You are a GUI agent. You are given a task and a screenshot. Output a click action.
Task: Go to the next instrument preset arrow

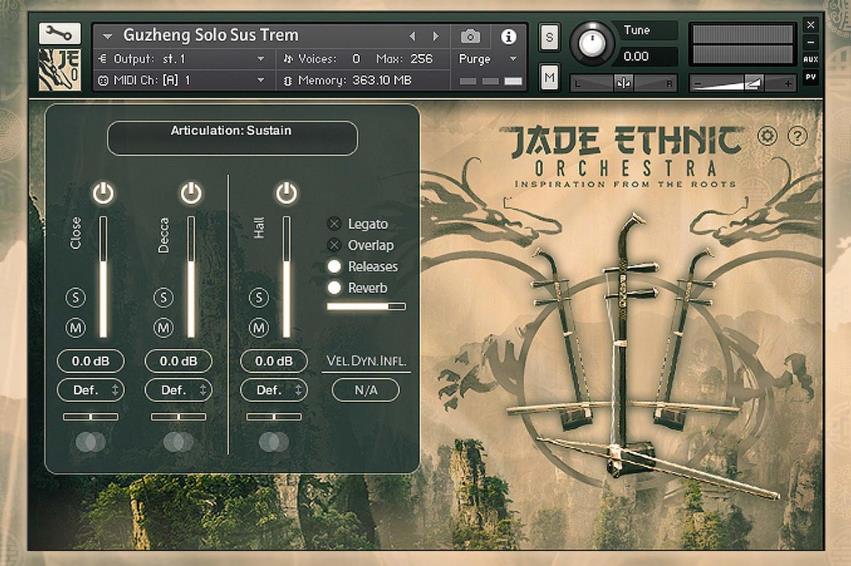coord(436,36)
